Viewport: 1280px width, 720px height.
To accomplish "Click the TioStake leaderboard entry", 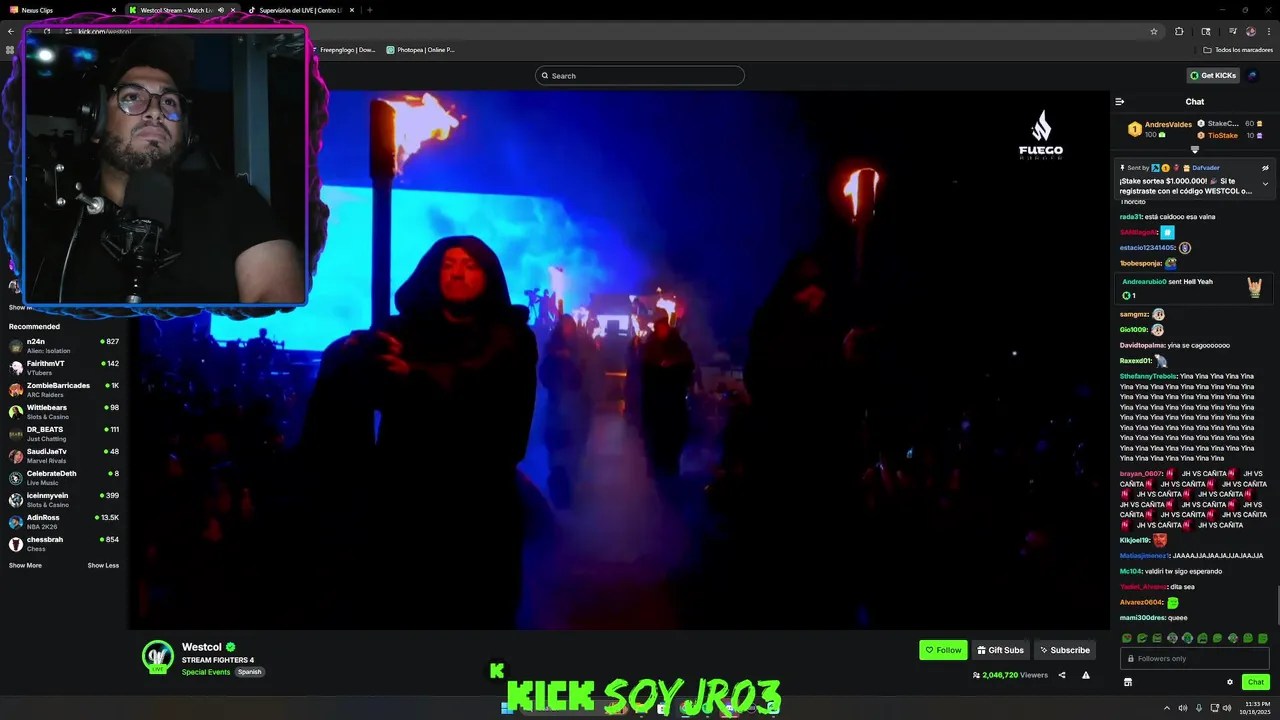I will (x=1222, y=135).
